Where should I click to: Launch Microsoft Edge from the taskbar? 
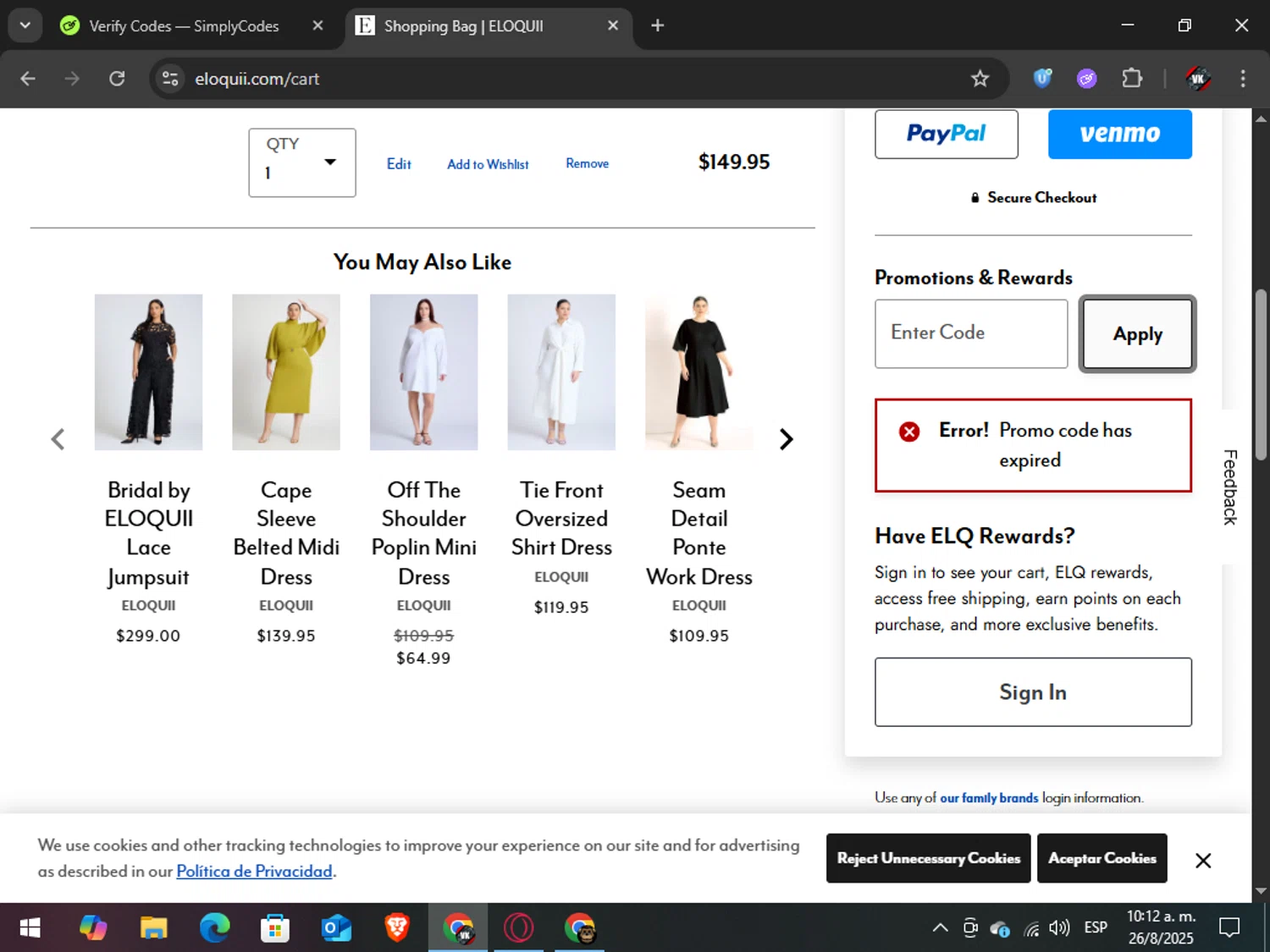[214, 928]
